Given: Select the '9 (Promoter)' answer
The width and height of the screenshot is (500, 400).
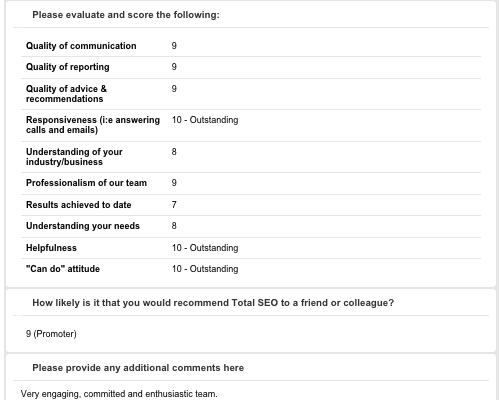Looking at the screenshot, I should coord(51,334).
